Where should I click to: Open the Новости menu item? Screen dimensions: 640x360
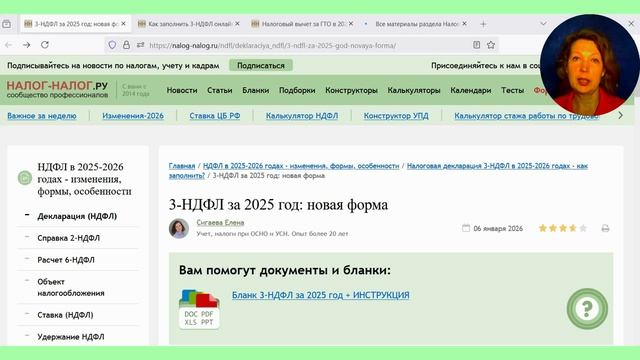coord(182,90)
